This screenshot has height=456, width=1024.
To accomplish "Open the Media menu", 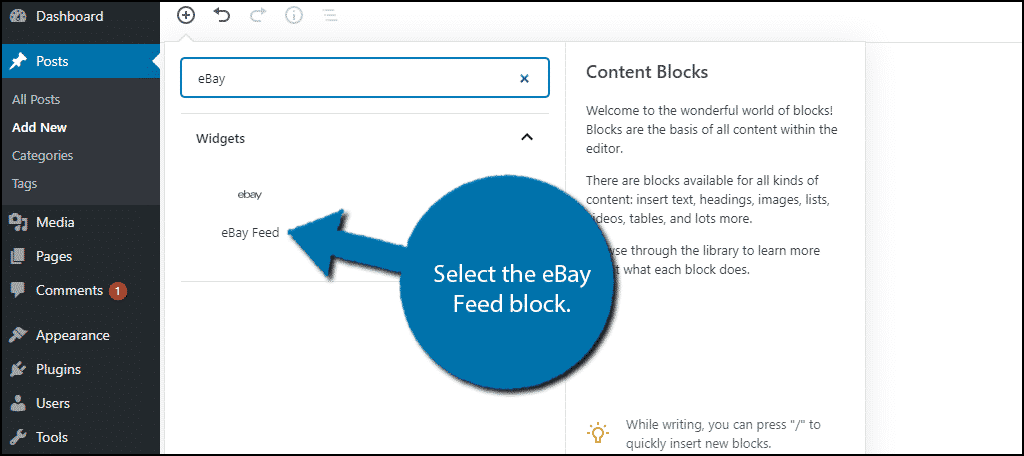I will (x=55, y=222).
